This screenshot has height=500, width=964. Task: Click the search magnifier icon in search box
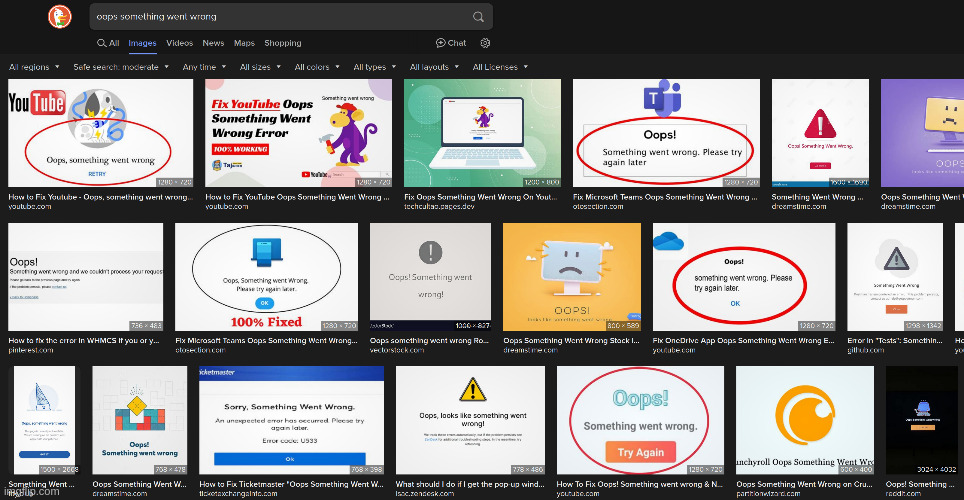(x=478, y=17)
